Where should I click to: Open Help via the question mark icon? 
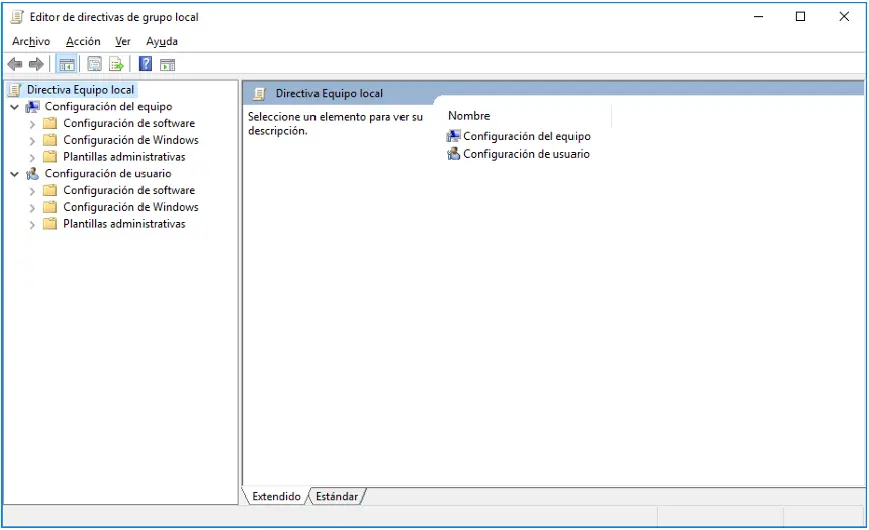[145, 64]
